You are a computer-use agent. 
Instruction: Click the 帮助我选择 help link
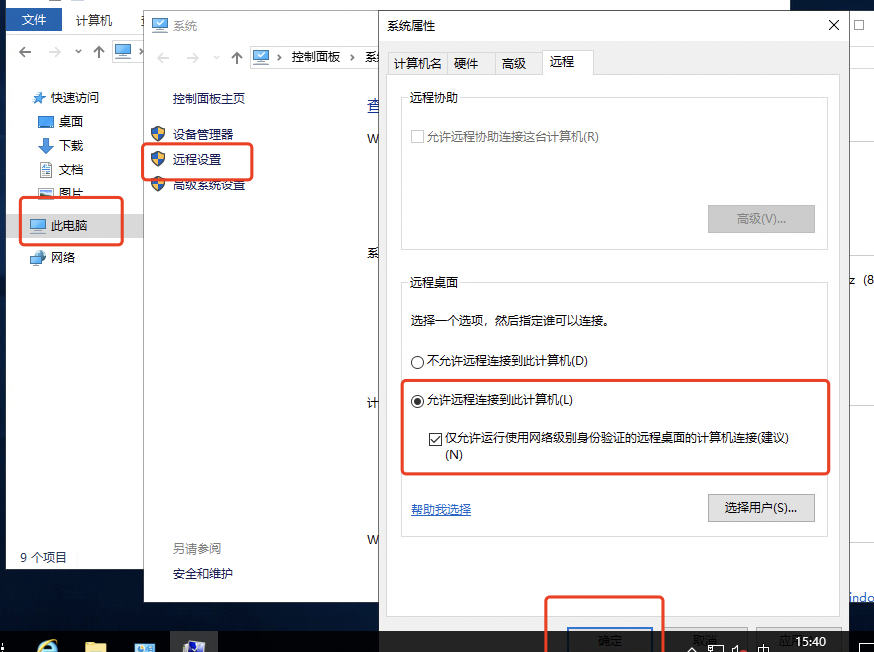[440, 509]
